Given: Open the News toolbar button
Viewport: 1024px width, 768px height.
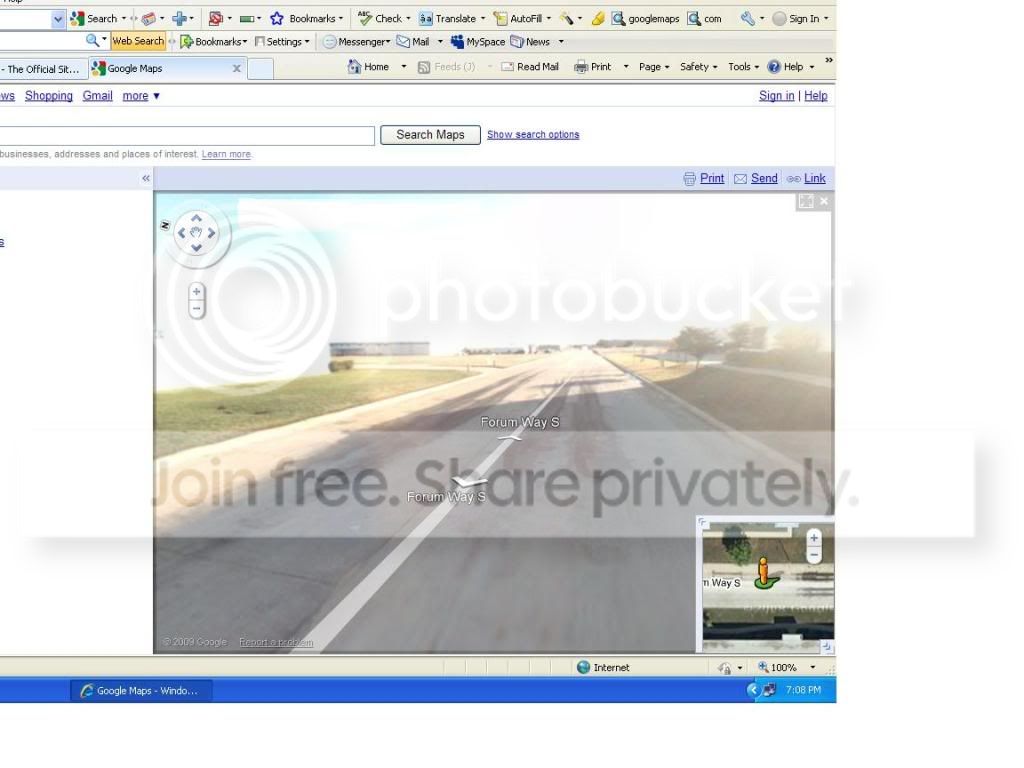Looking at the screenshot, I should coord(530,42).
